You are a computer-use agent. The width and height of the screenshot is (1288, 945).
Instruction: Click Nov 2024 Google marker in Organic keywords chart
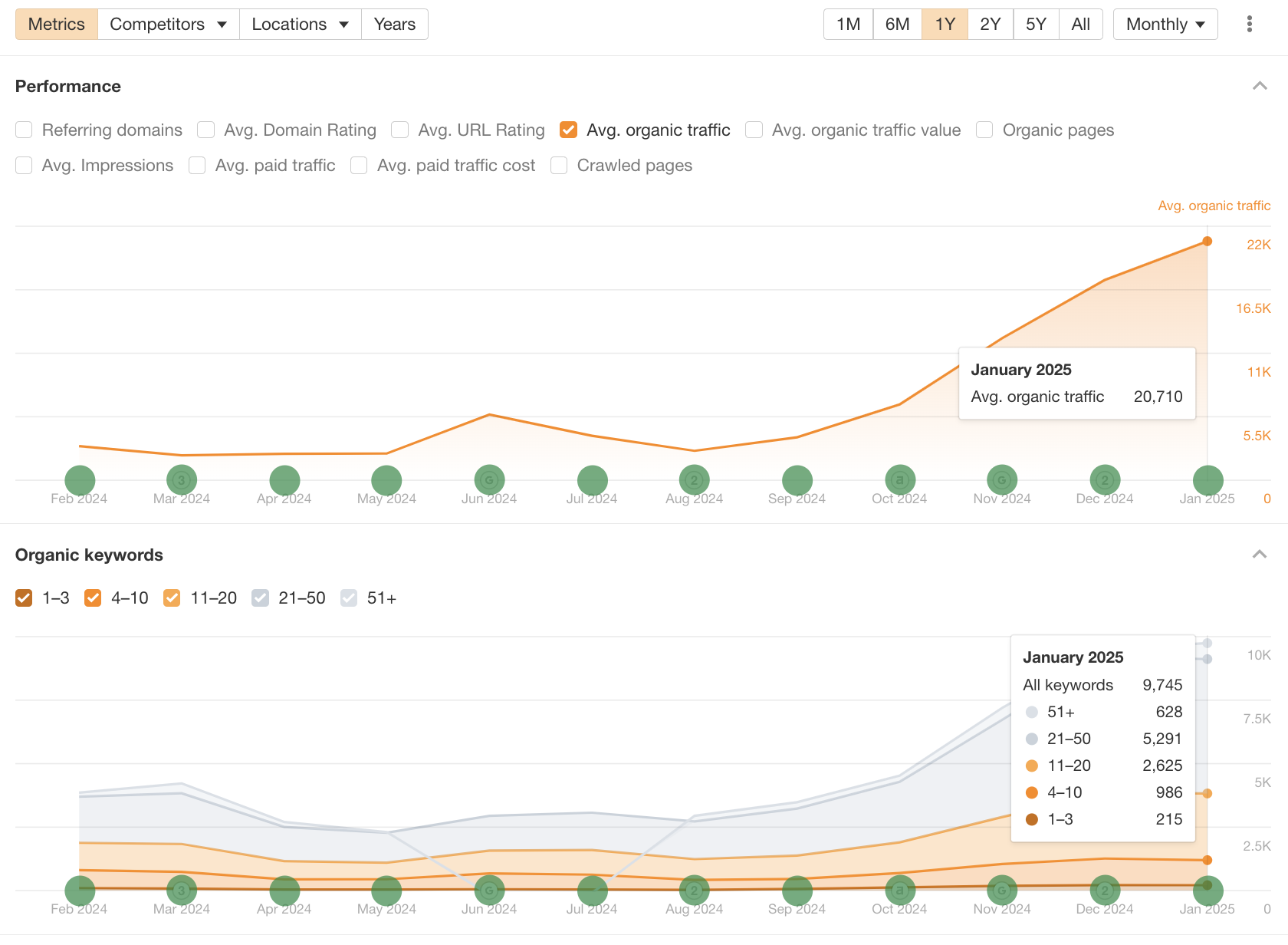coord(1002,891)
